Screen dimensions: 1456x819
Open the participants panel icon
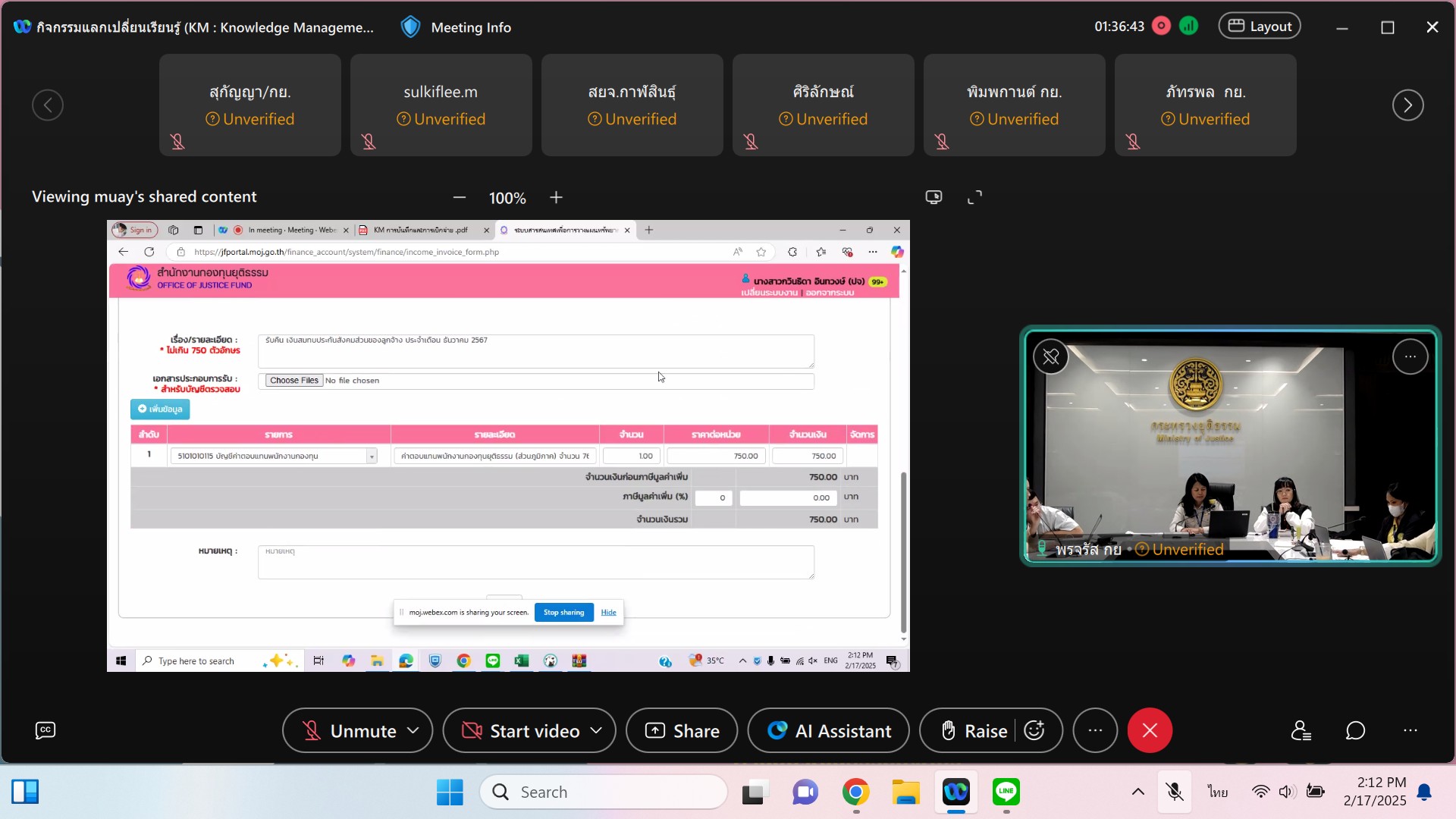pyautogui.click(x=1301, y=730)
